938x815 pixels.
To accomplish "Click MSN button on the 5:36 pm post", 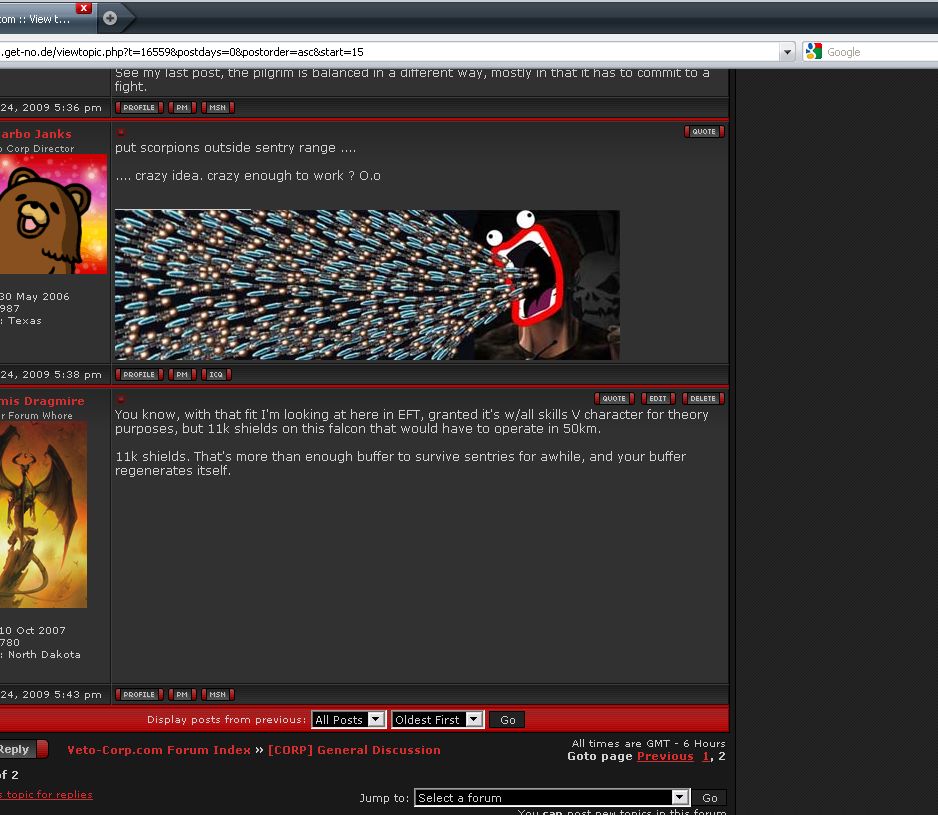I will pyautogui.click(x=218, y=108).
